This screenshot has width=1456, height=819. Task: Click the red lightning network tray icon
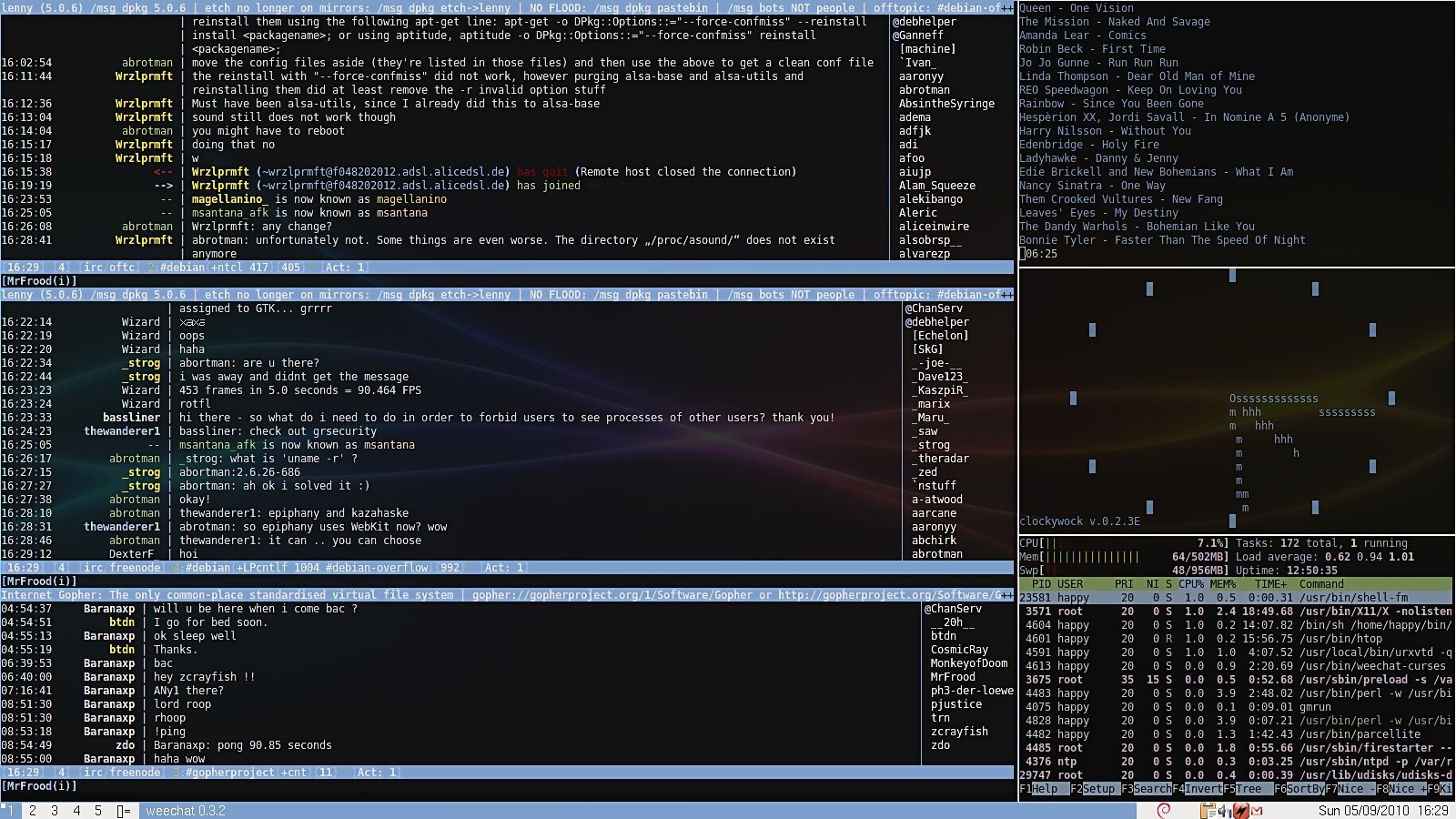1240,810
